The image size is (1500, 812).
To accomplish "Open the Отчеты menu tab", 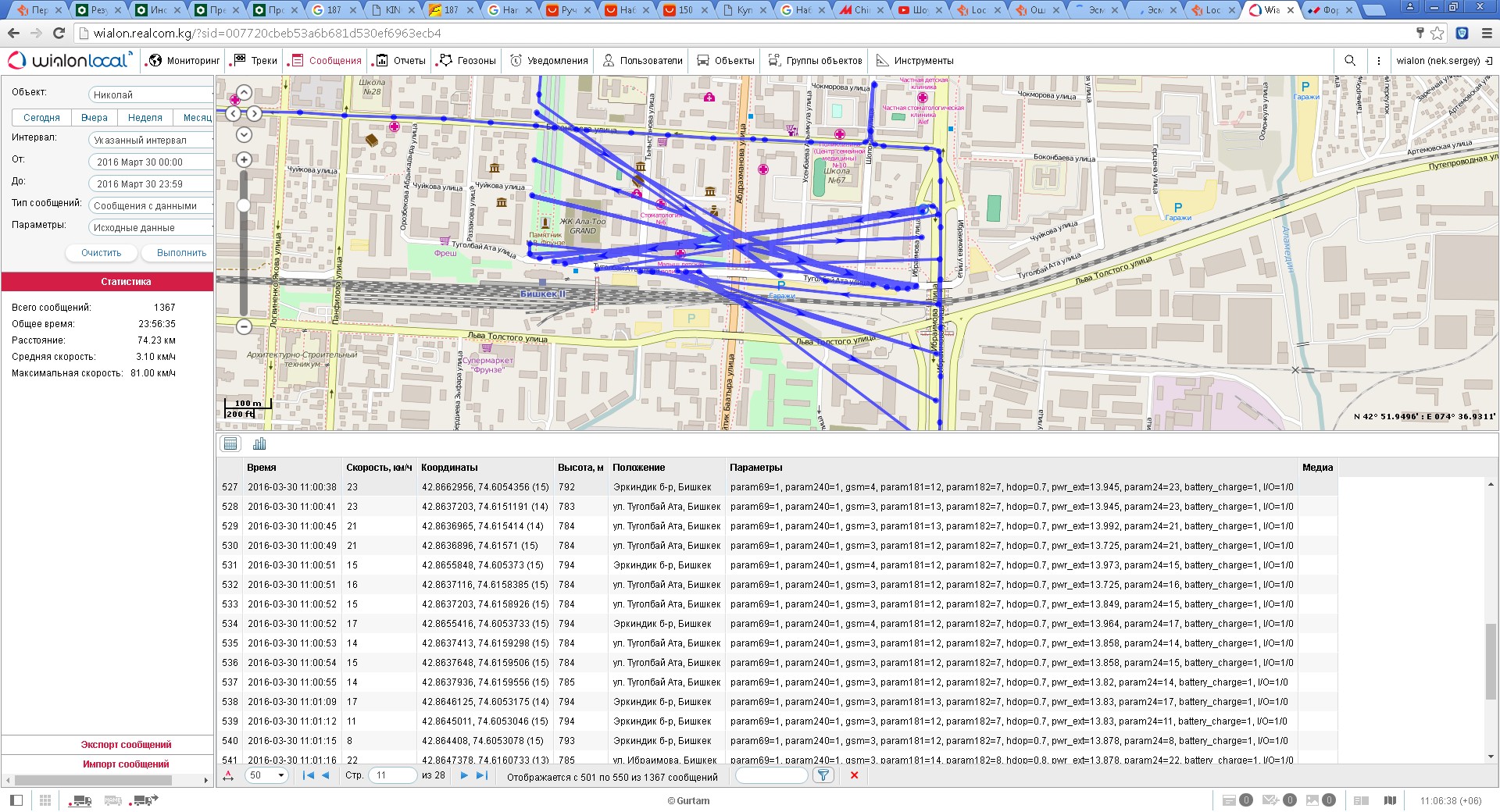I will [401, 61].
